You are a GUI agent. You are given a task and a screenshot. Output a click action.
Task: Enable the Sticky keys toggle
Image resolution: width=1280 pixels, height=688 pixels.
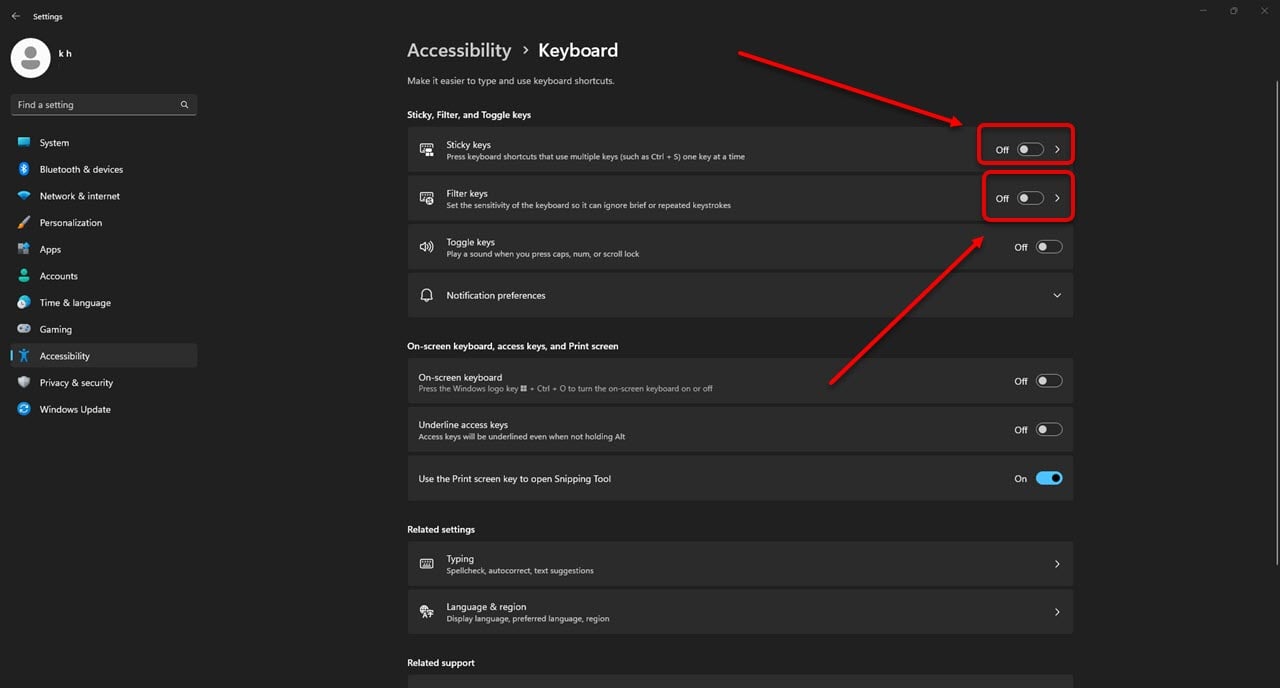coord(1030,149)
